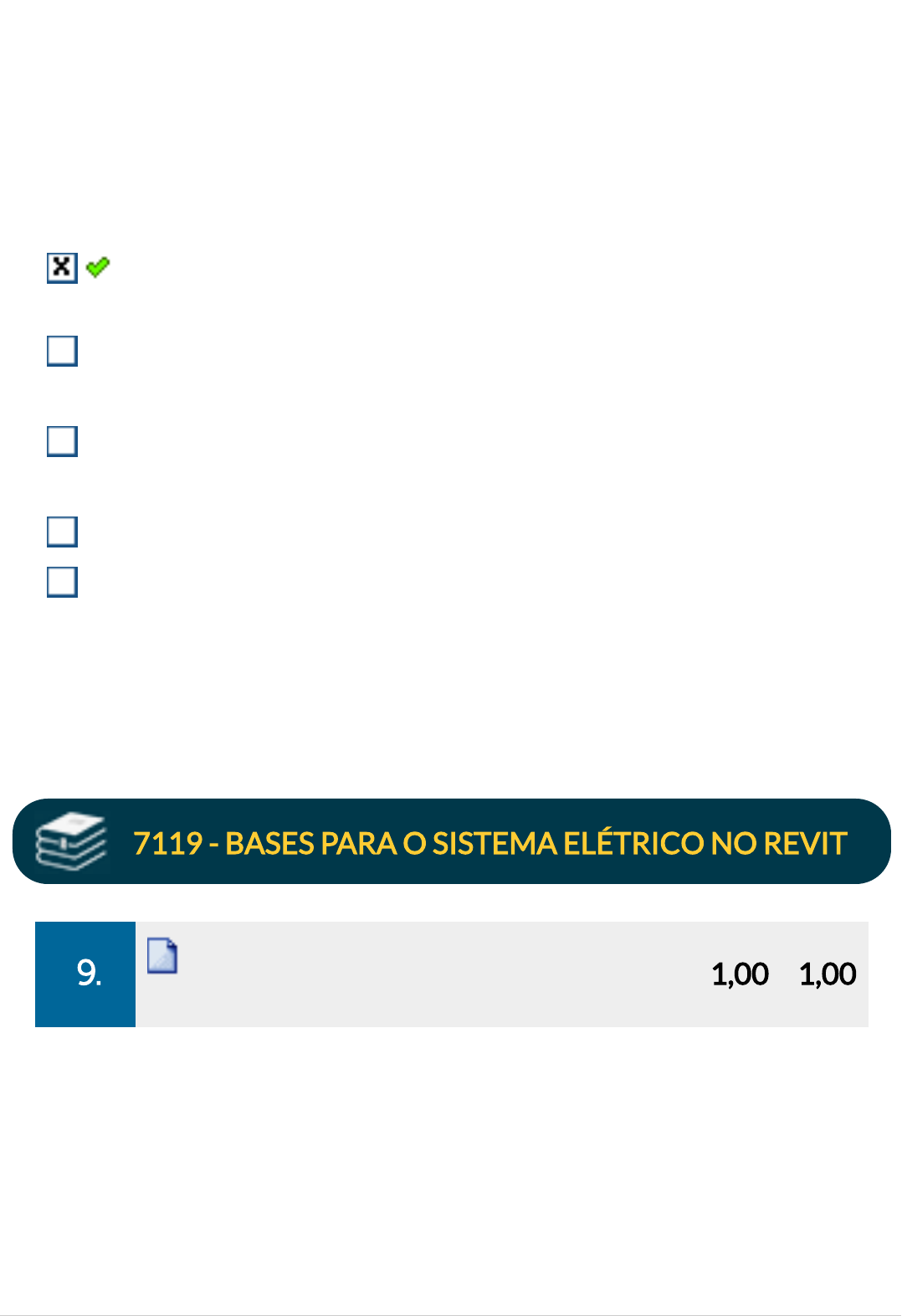Tick the fourth checkbox in the answer list

pos(62,532)
